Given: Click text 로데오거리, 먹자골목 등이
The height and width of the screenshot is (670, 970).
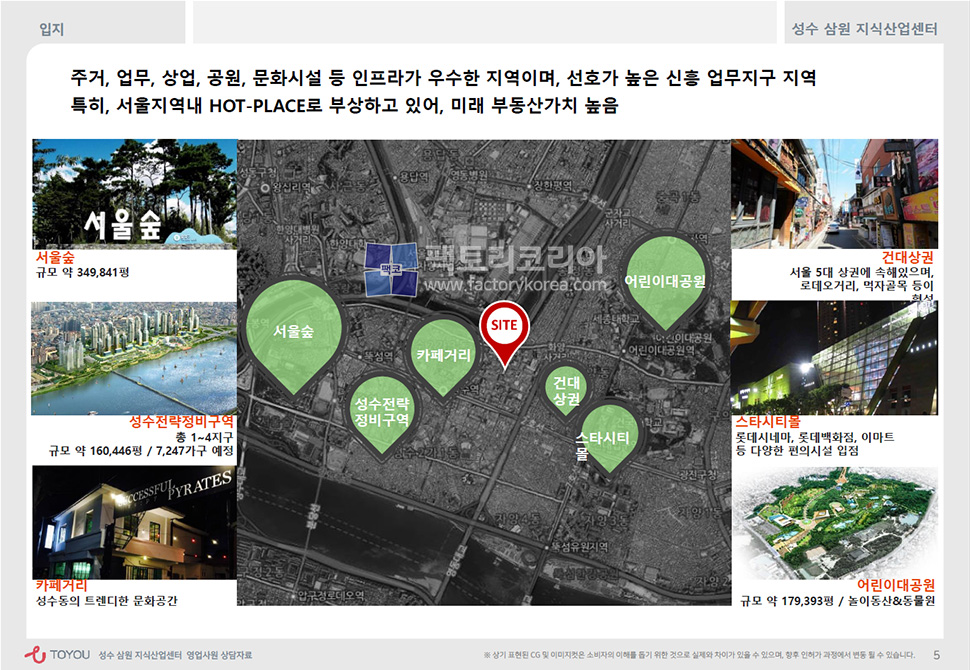Looking at the screenshot, I should click(x=867, y=285).
